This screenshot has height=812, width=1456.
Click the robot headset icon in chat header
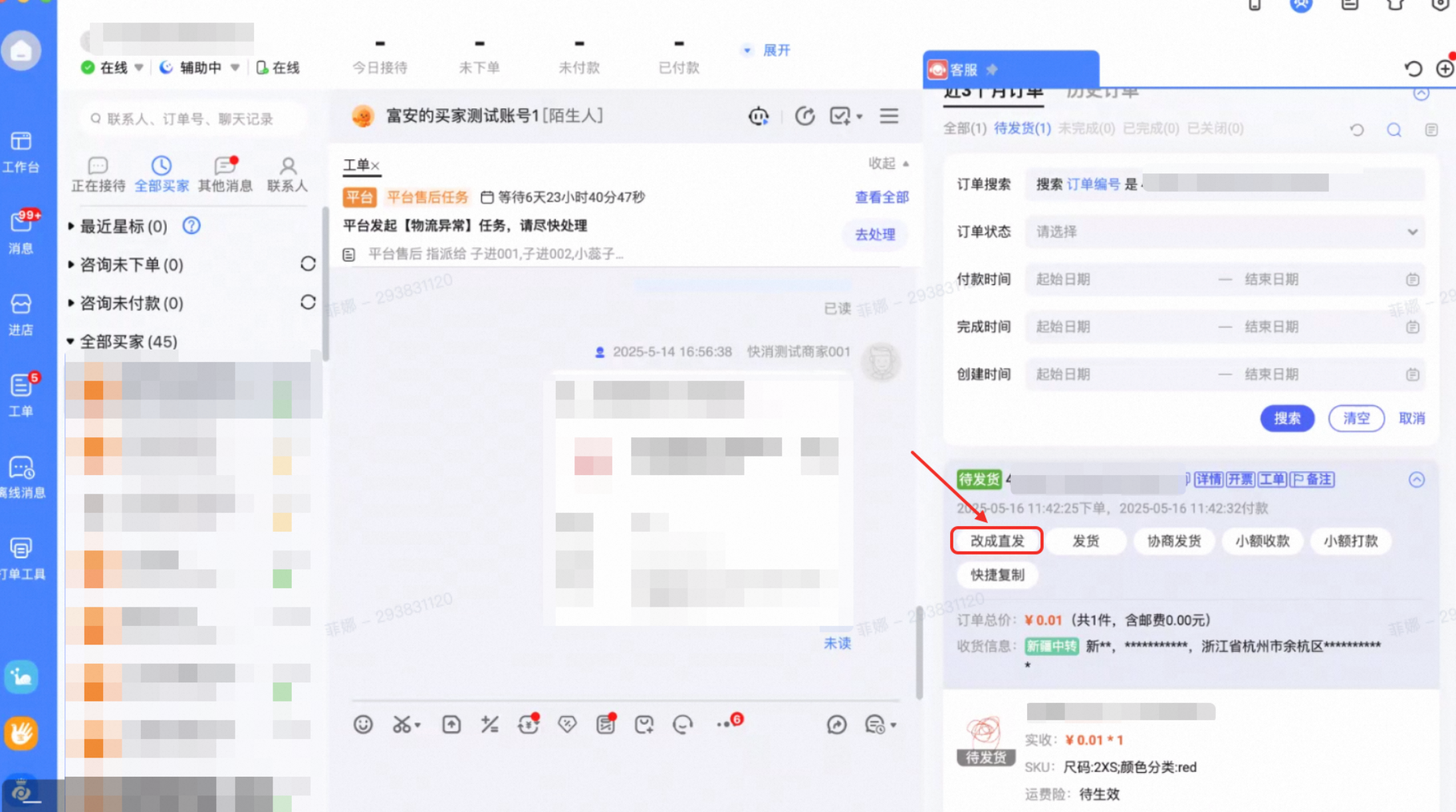tap(759, 116)
